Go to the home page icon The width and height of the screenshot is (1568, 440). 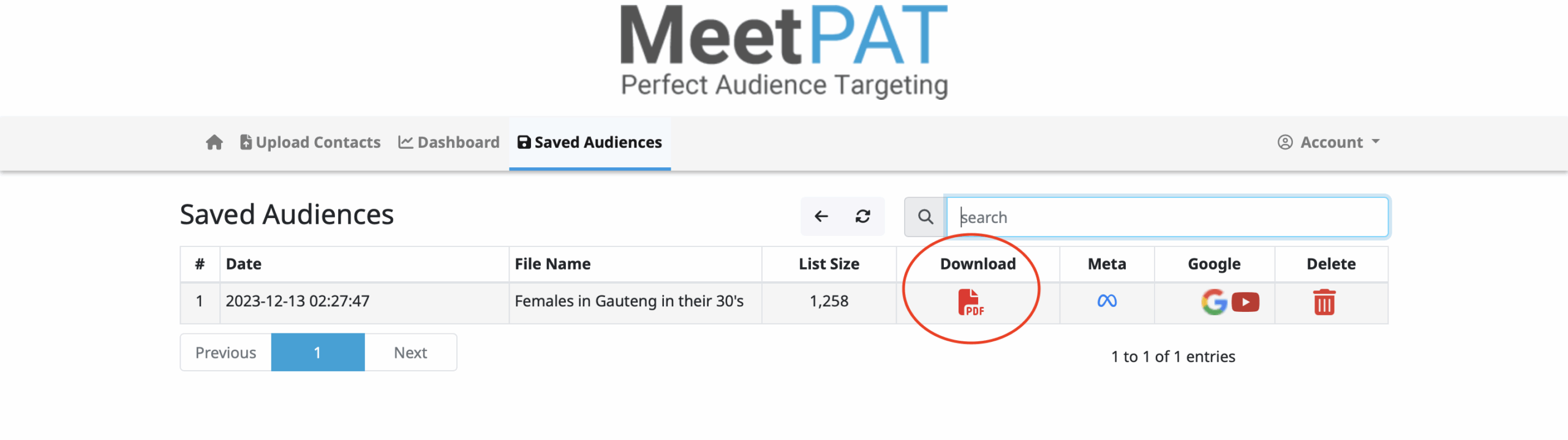[x=214, y=142]
